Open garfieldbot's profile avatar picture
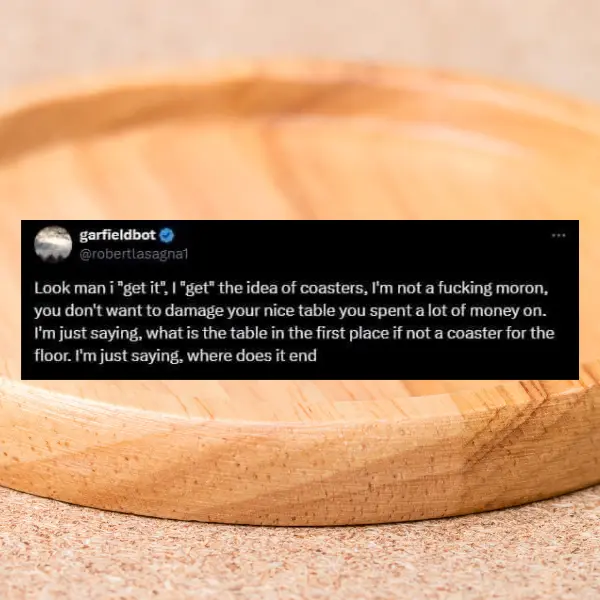Screen dimensions: 600x600 53,245
